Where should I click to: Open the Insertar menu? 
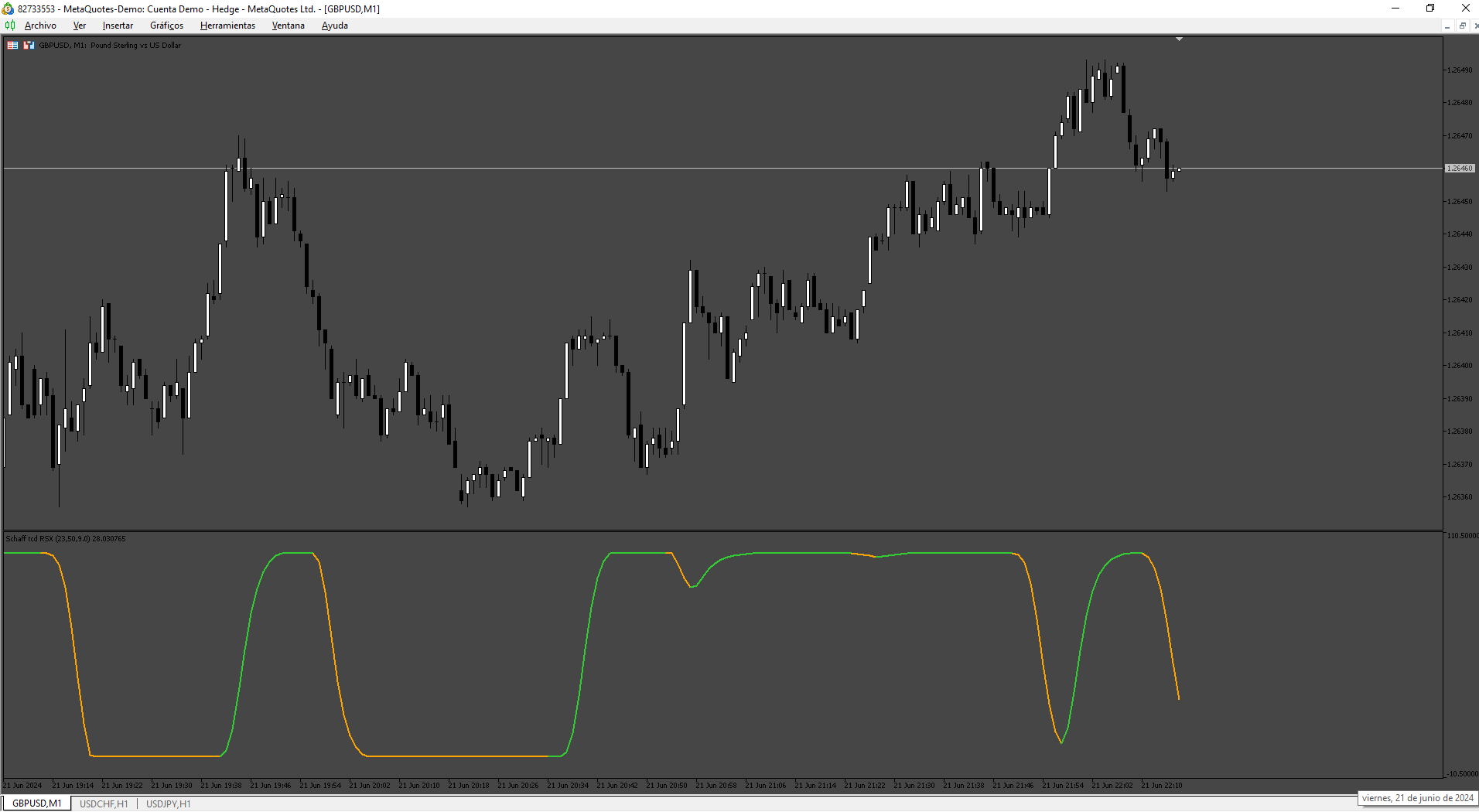(118, 26)
